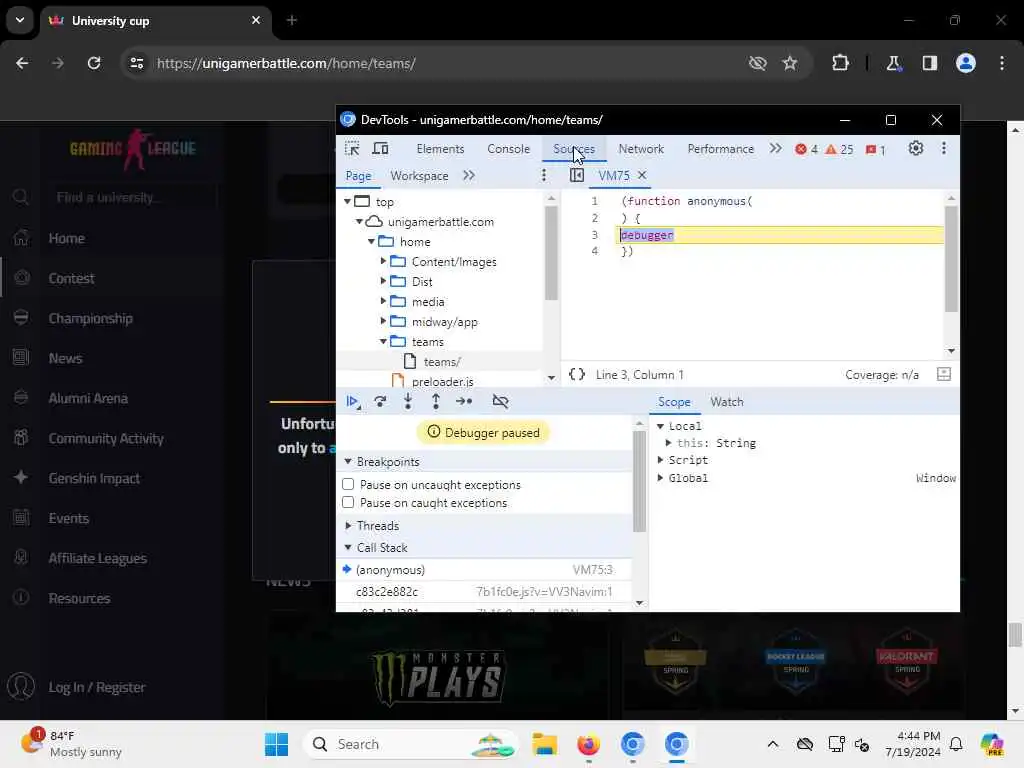This screenshot has width=1024, height=768.
Task: Switch to the Console tab
Action: pyautogui.click(x=508, y=149)
